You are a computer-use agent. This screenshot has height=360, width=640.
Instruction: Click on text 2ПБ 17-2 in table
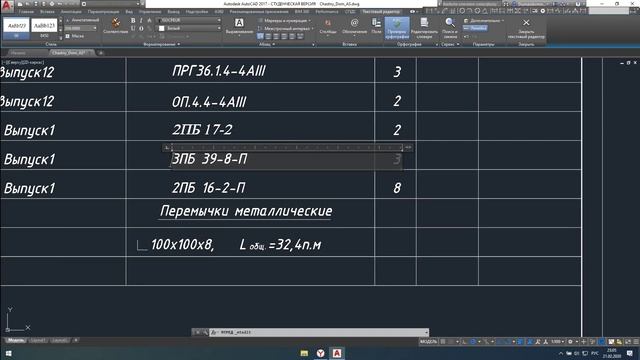click(x=202, y=130)
